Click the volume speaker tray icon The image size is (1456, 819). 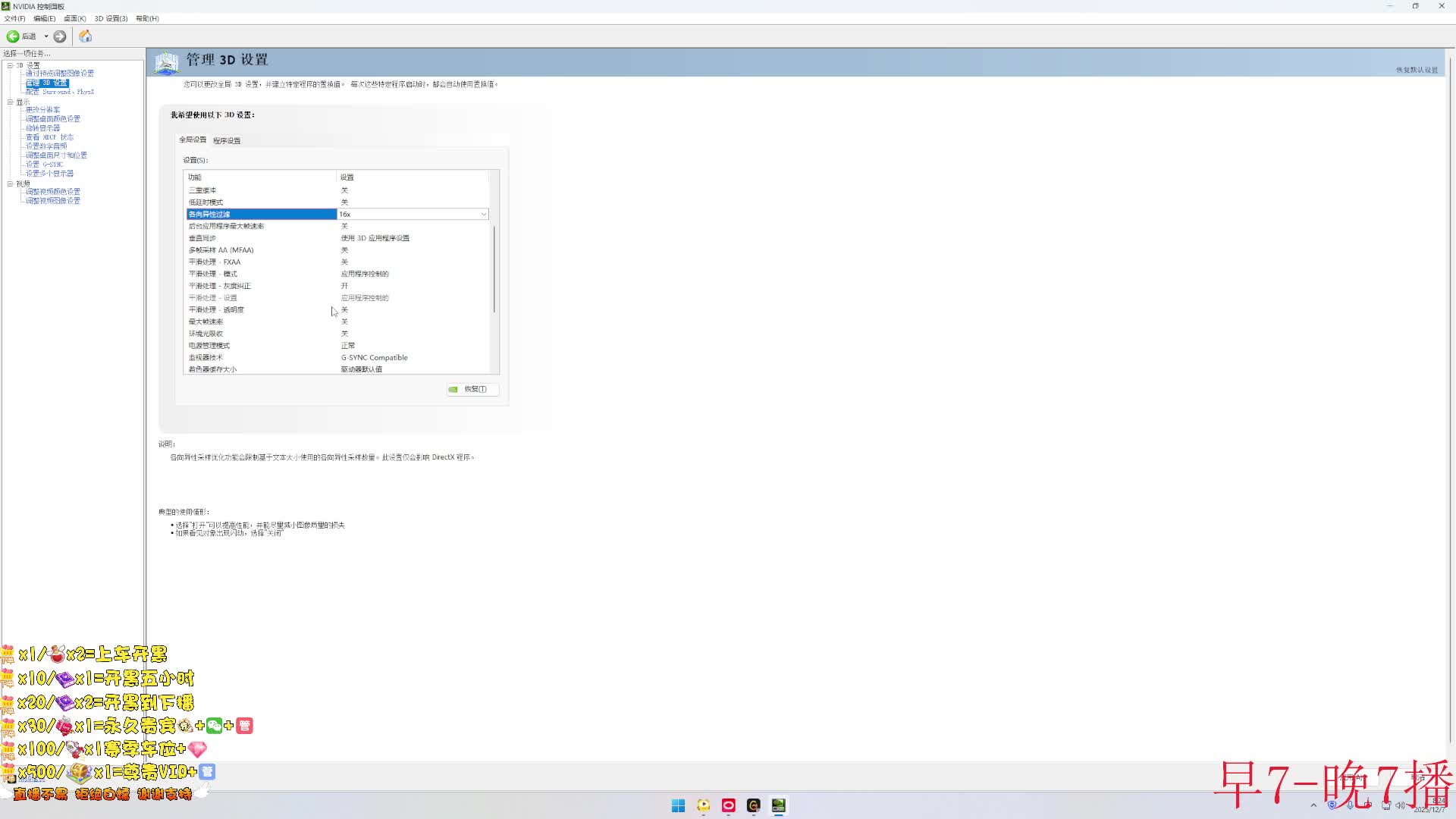point(1400,805)
